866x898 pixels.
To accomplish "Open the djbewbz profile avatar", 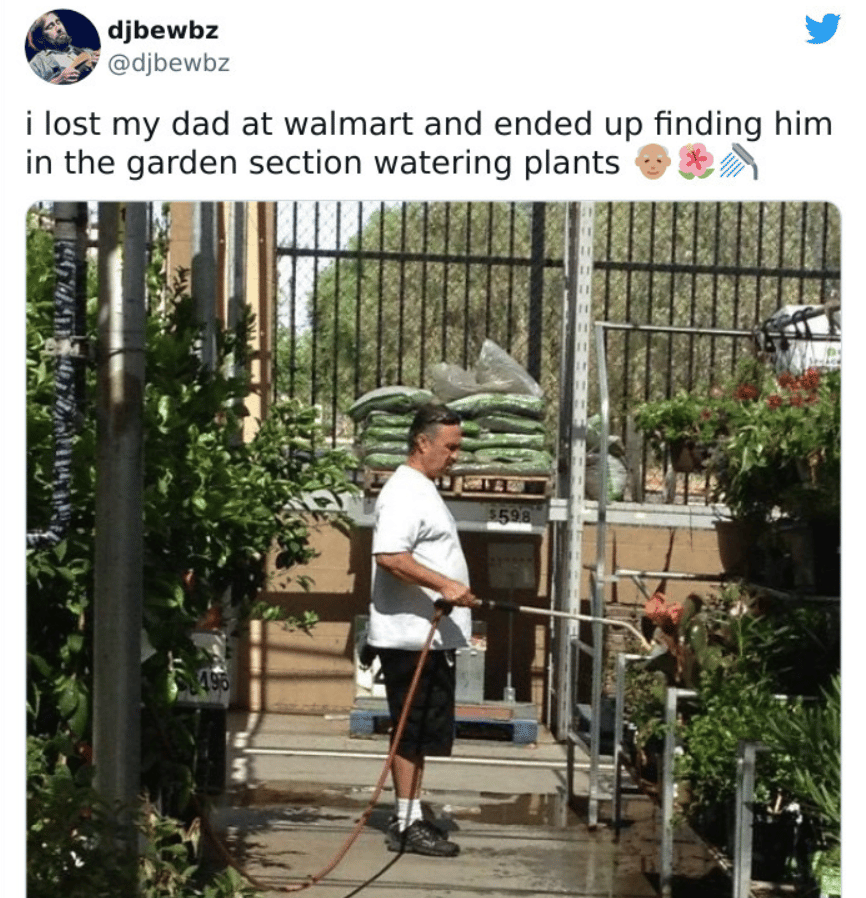I will pos(62,46).
